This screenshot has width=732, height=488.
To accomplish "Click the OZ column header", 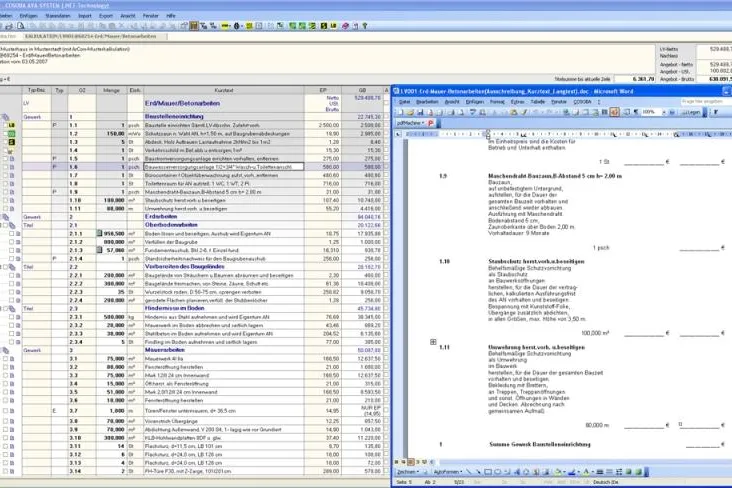I will point(82,90).
